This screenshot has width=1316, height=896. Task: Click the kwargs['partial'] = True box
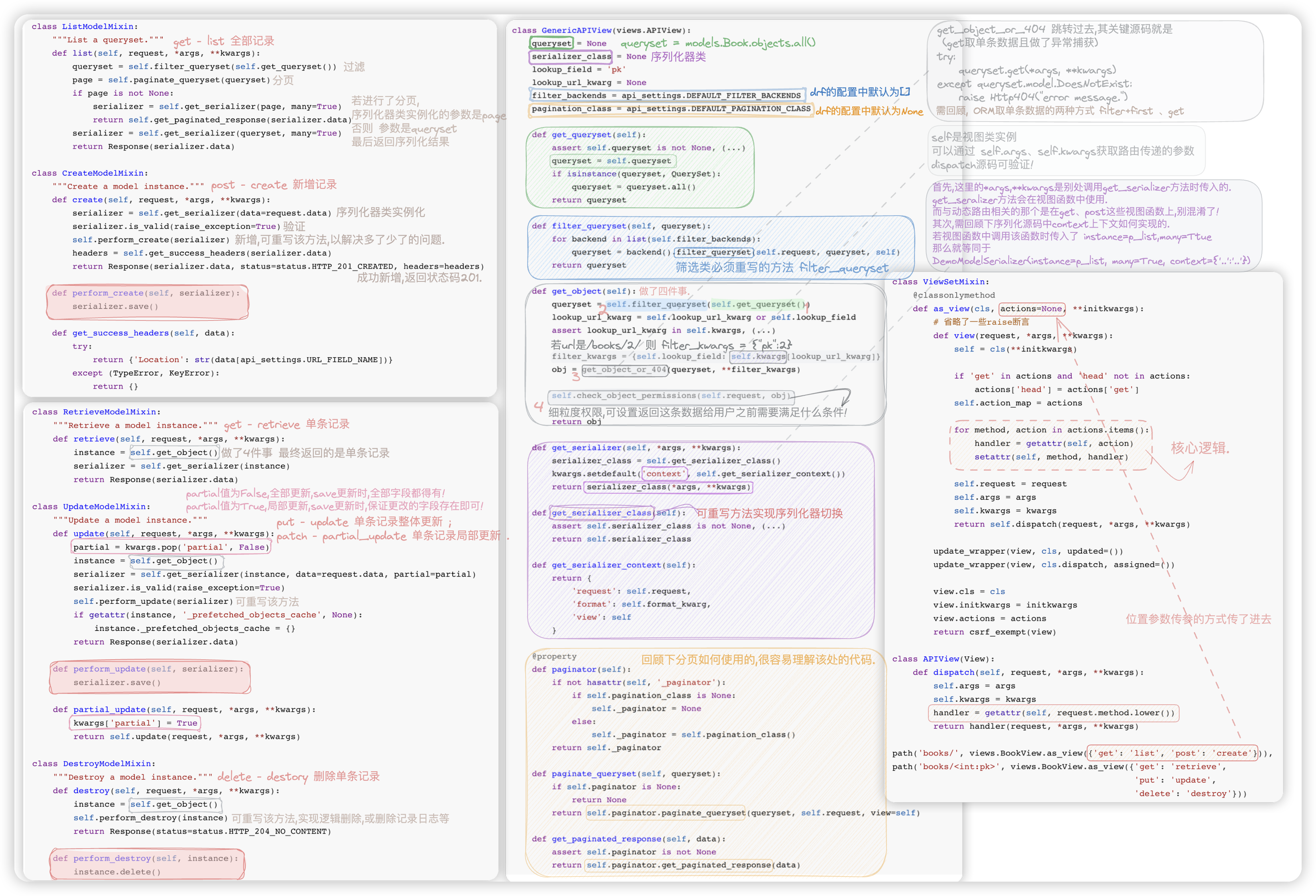click(x=135, y=723)
